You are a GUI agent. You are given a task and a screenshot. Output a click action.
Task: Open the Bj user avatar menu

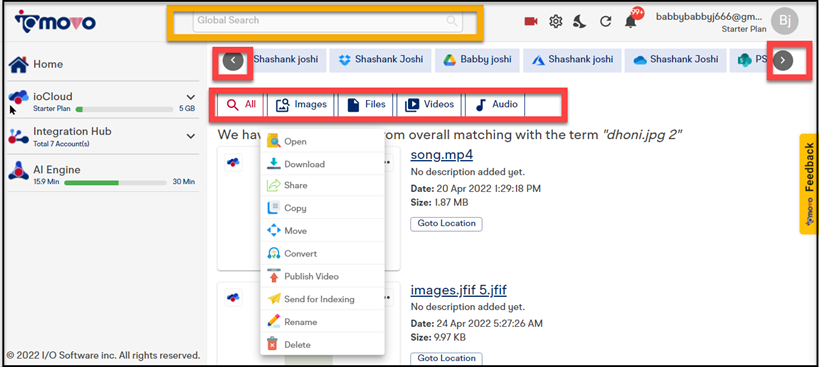[785, 21]
